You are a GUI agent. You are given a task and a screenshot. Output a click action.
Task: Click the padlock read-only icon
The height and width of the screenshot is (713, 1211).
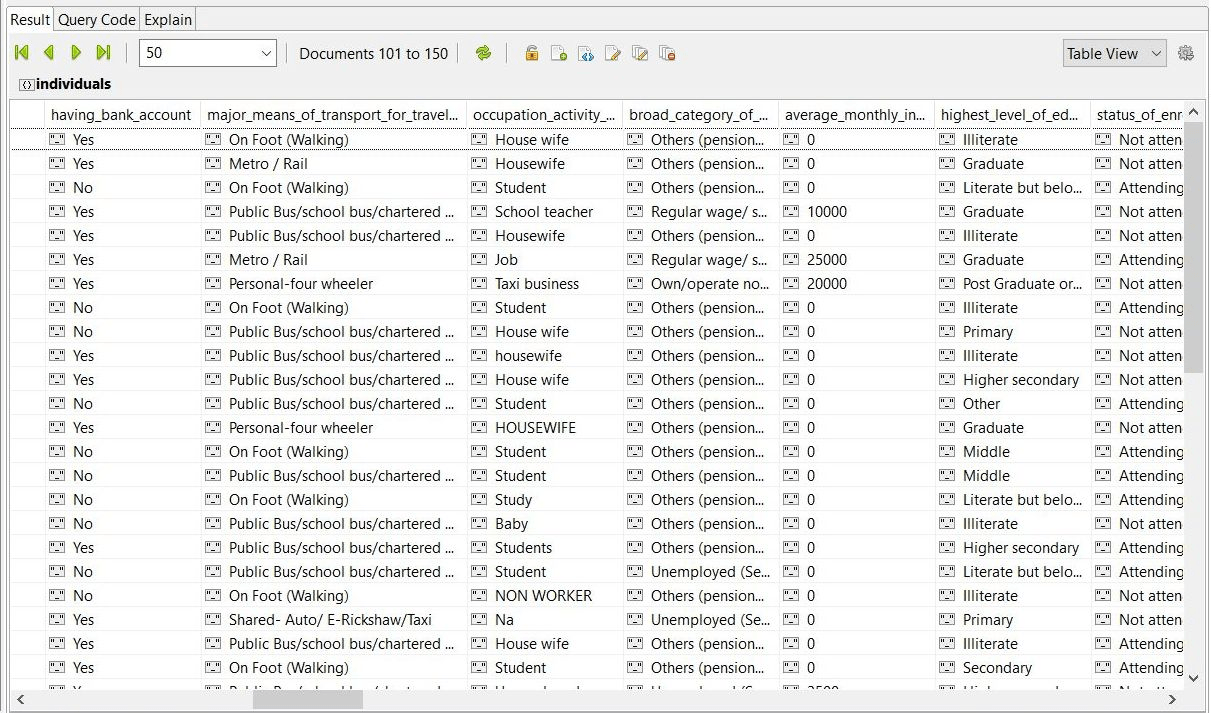click(x=532, y=53)
